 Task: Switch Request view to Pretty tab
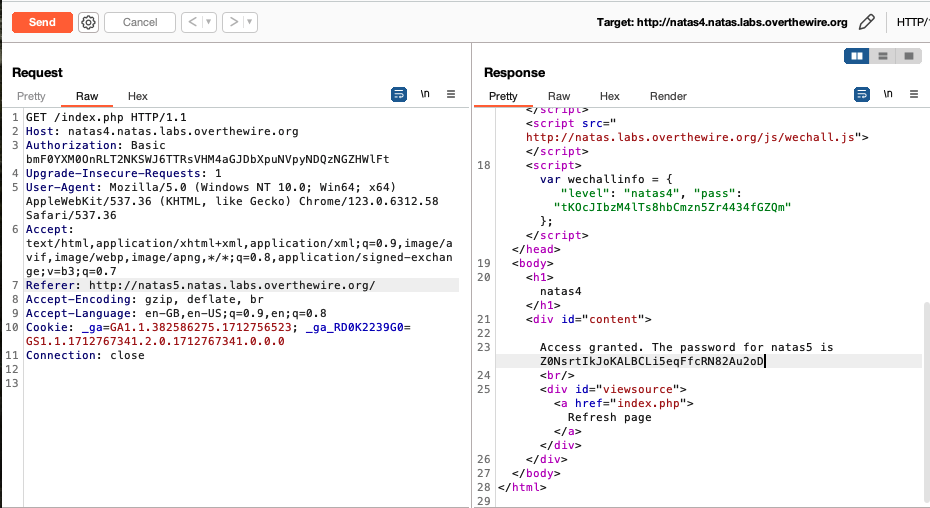(31, 96)
